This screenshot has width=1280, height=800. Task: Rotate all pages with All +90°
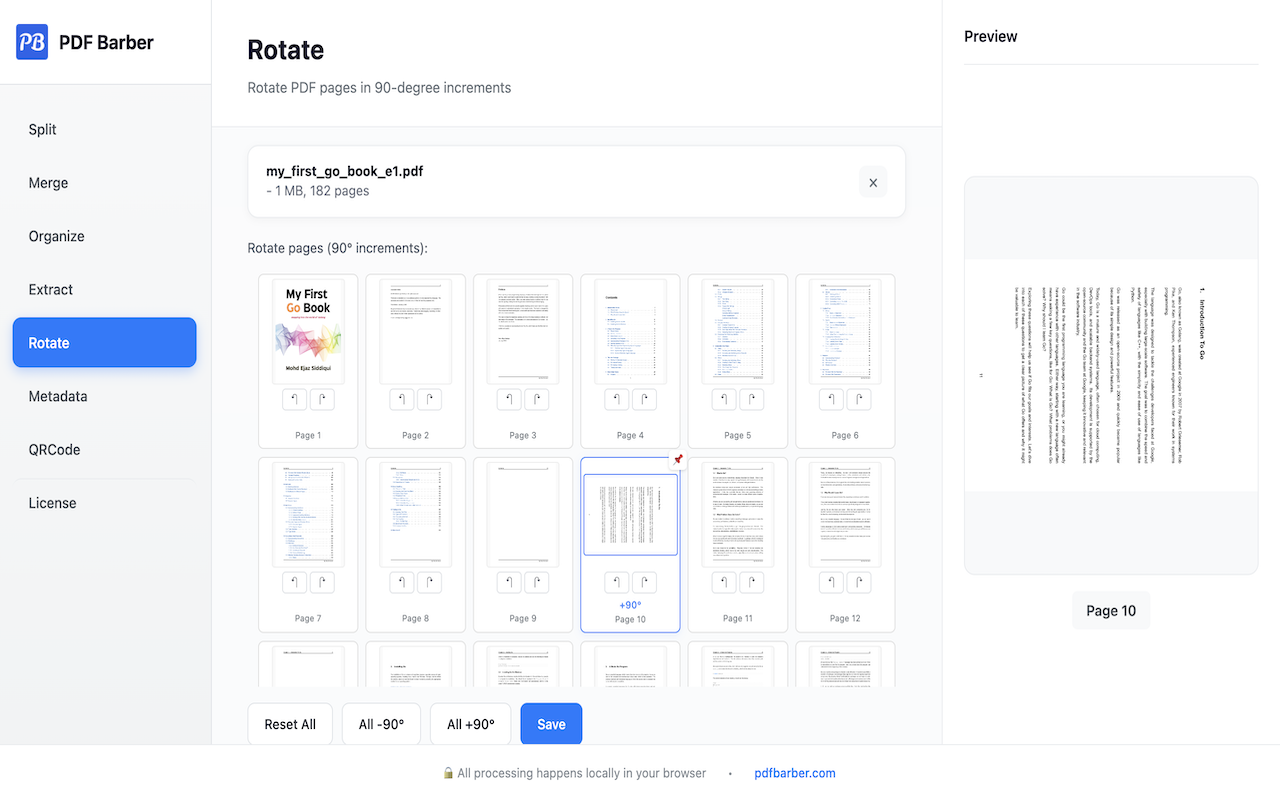[470, 724]
